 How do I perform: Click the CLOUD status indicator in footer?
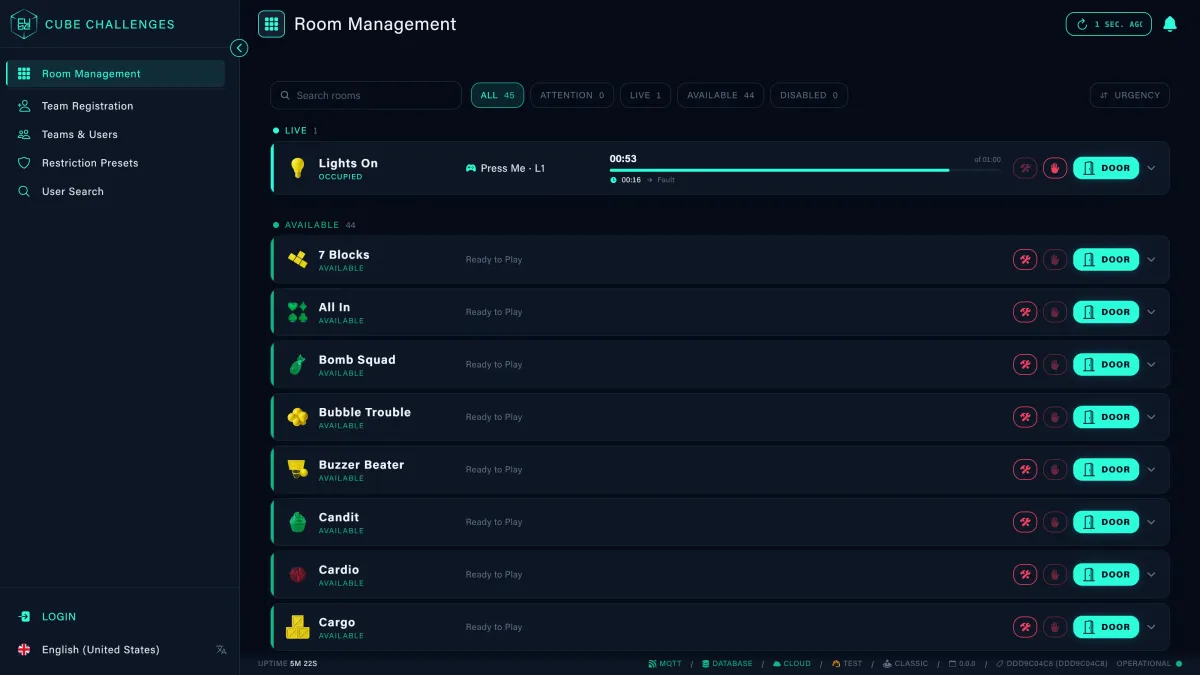(792, 663)
